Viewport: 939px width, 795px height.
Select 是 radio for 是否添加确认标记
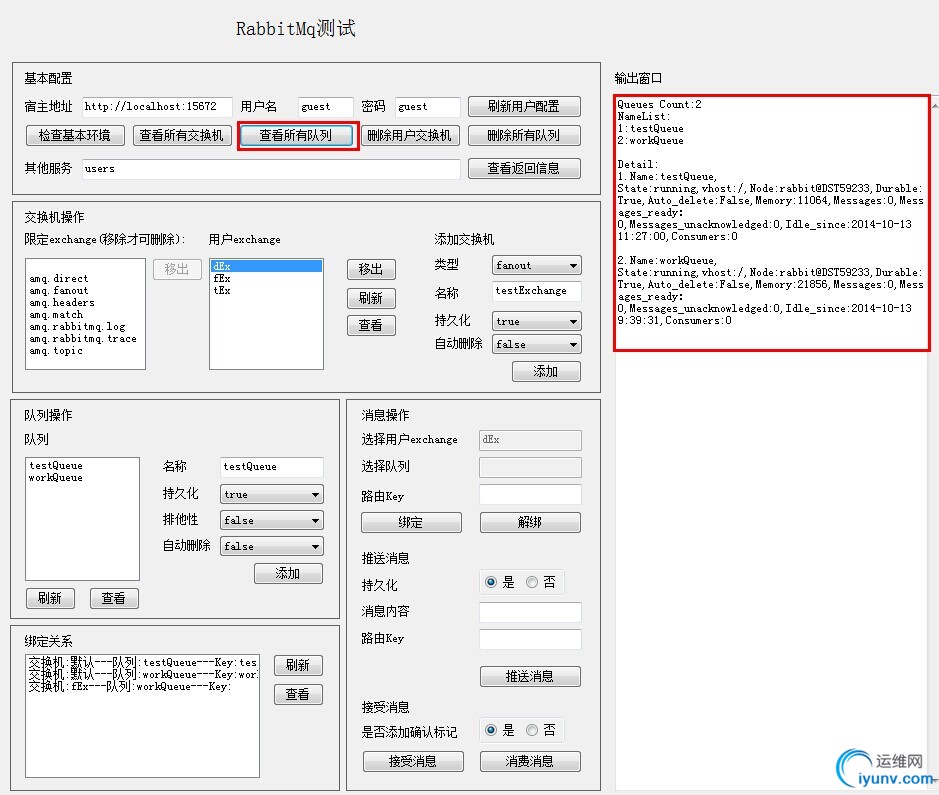click(x=491, y=730)
